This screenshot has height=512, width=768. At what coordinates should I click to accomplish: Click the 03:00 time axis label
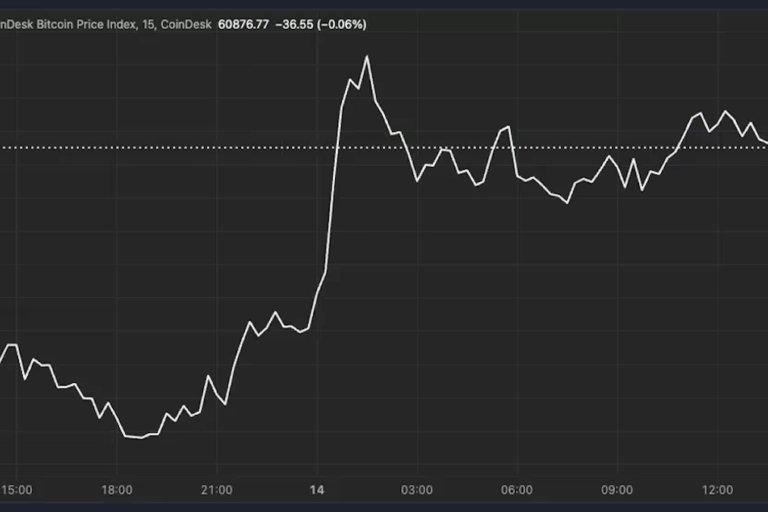(417, 490)
